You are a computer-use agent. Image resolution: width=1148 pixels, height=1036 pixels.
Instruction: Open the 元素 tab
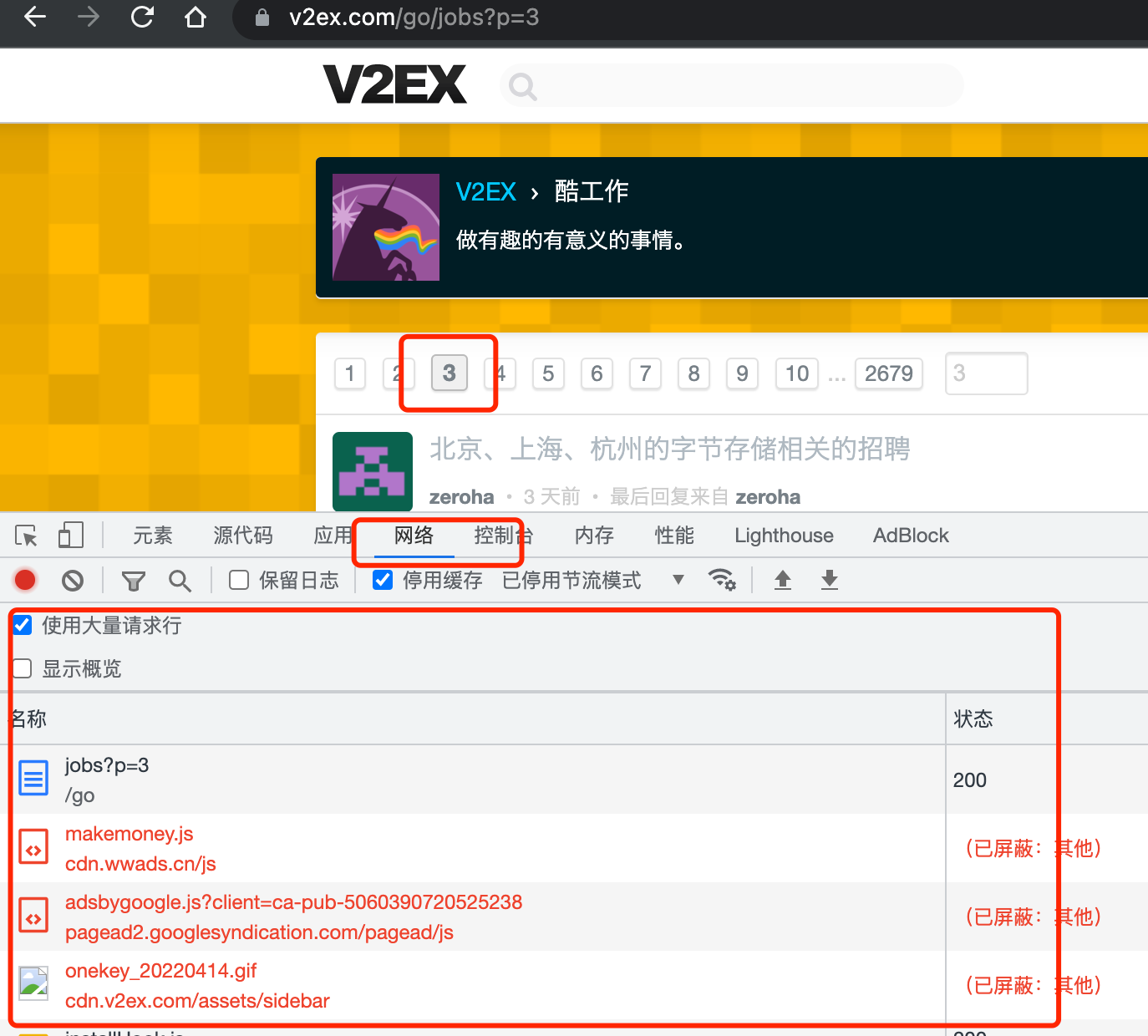(x=153, y=536)
